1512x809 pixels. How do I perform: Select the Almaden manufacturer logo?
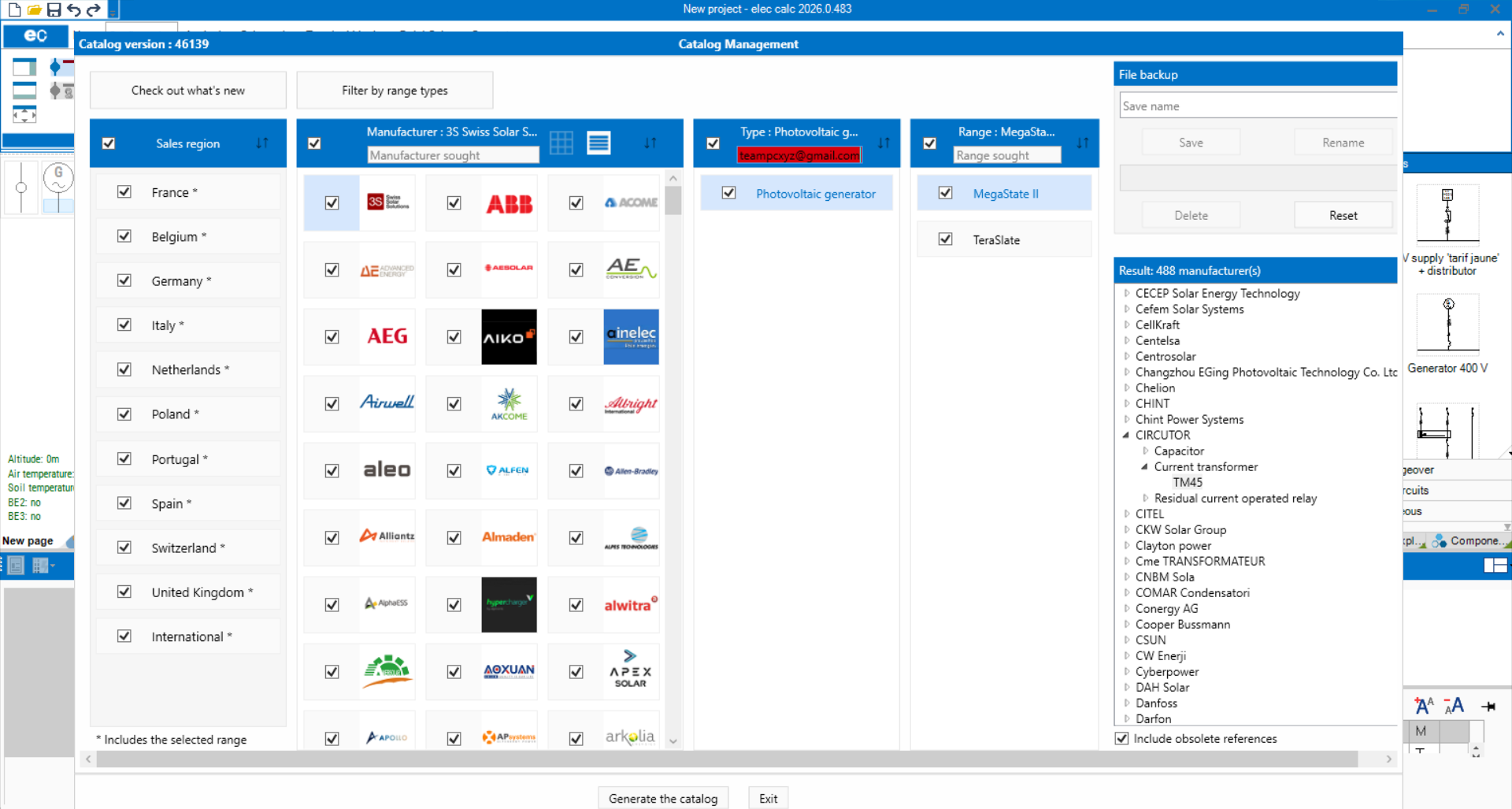[510, 537]
